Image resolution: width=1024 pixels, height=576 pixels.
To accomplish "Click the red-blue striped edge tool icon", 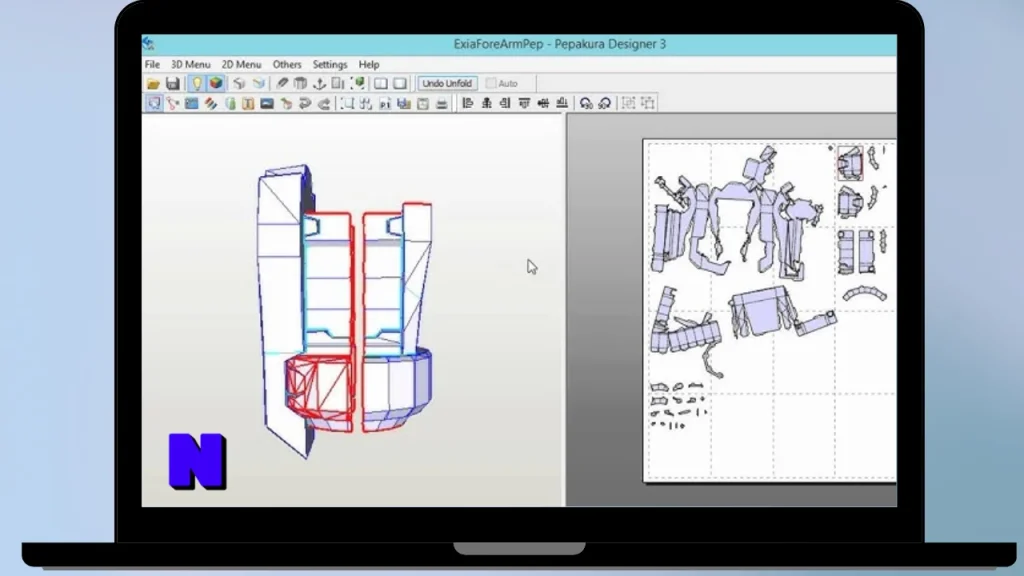I will 210,103.
